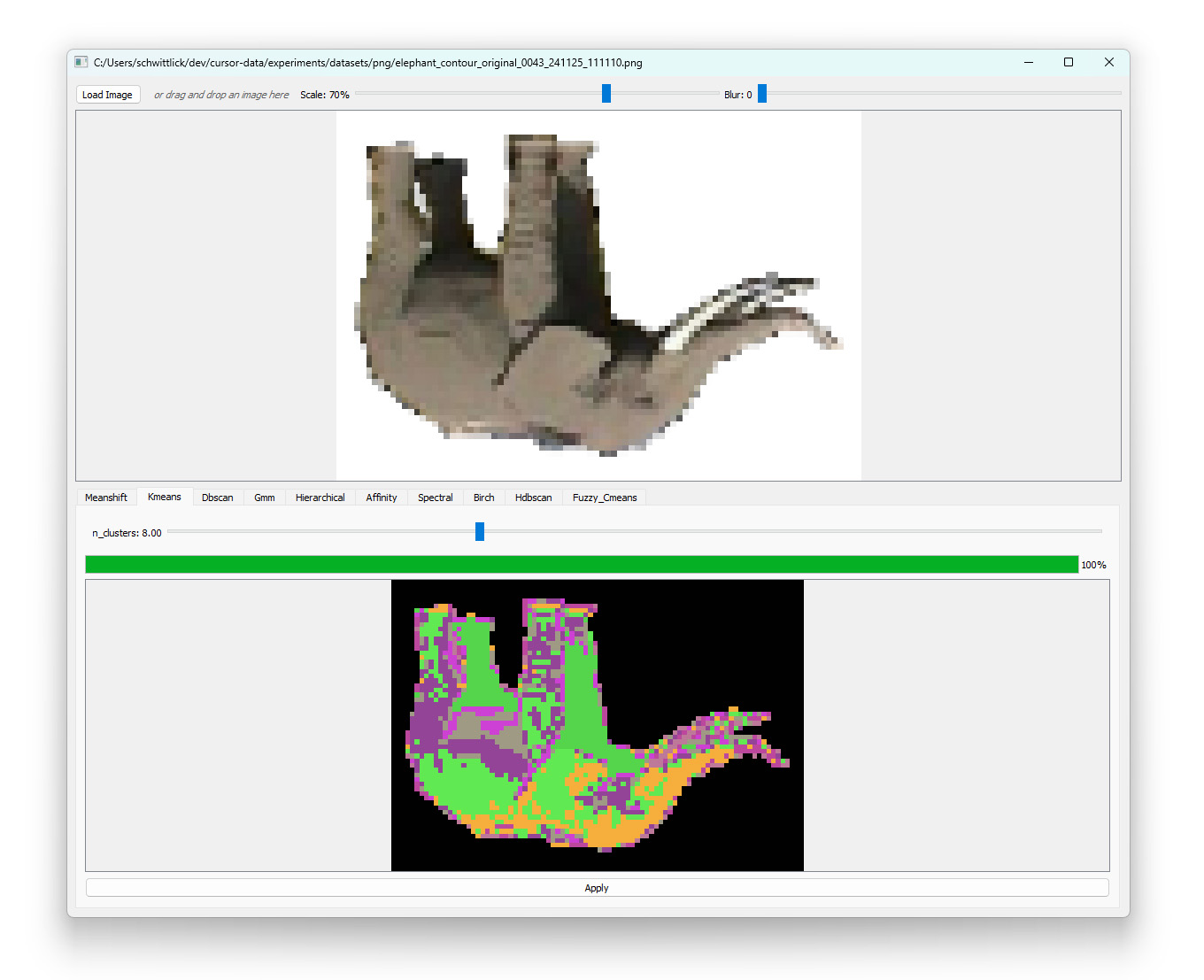Switch to the Gmm tab
Viewport: 1204px width, 980px height.
[265, 498]
